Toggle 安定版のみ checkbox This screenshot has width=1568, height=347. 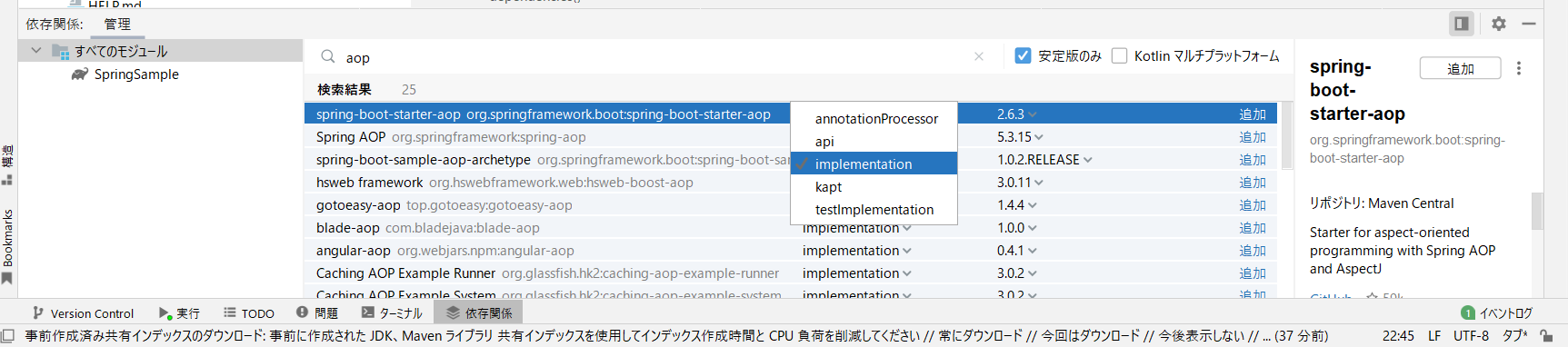tap(1023, 55)
